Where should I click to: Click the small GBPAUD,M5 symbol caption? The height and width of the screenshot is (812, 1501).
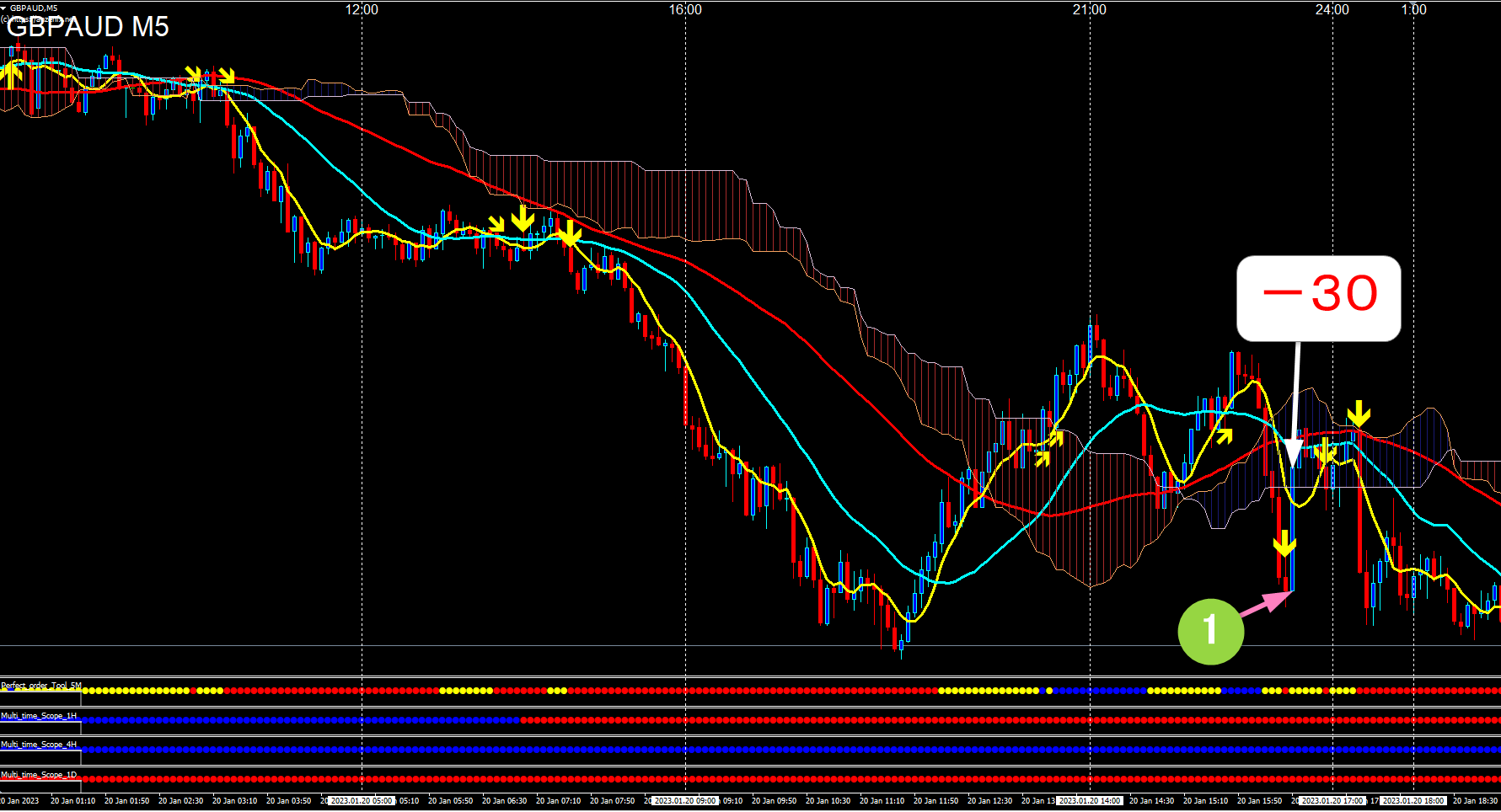[x=34, y=8]
